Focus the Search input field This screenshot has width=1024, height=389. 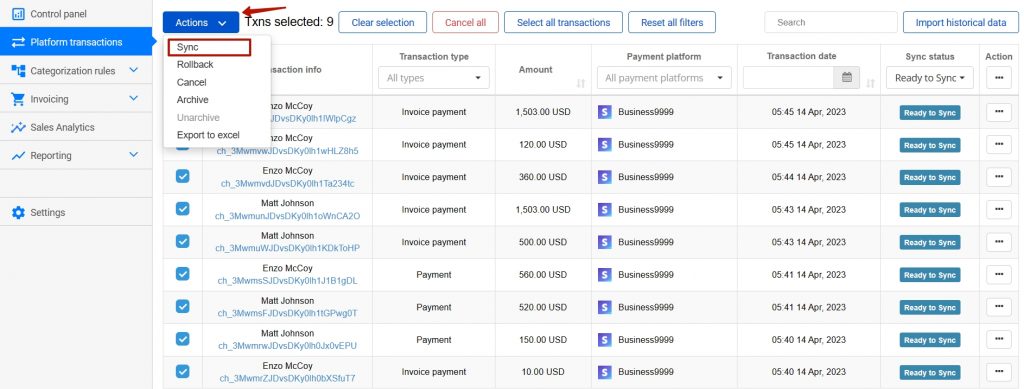coord(830,22)
